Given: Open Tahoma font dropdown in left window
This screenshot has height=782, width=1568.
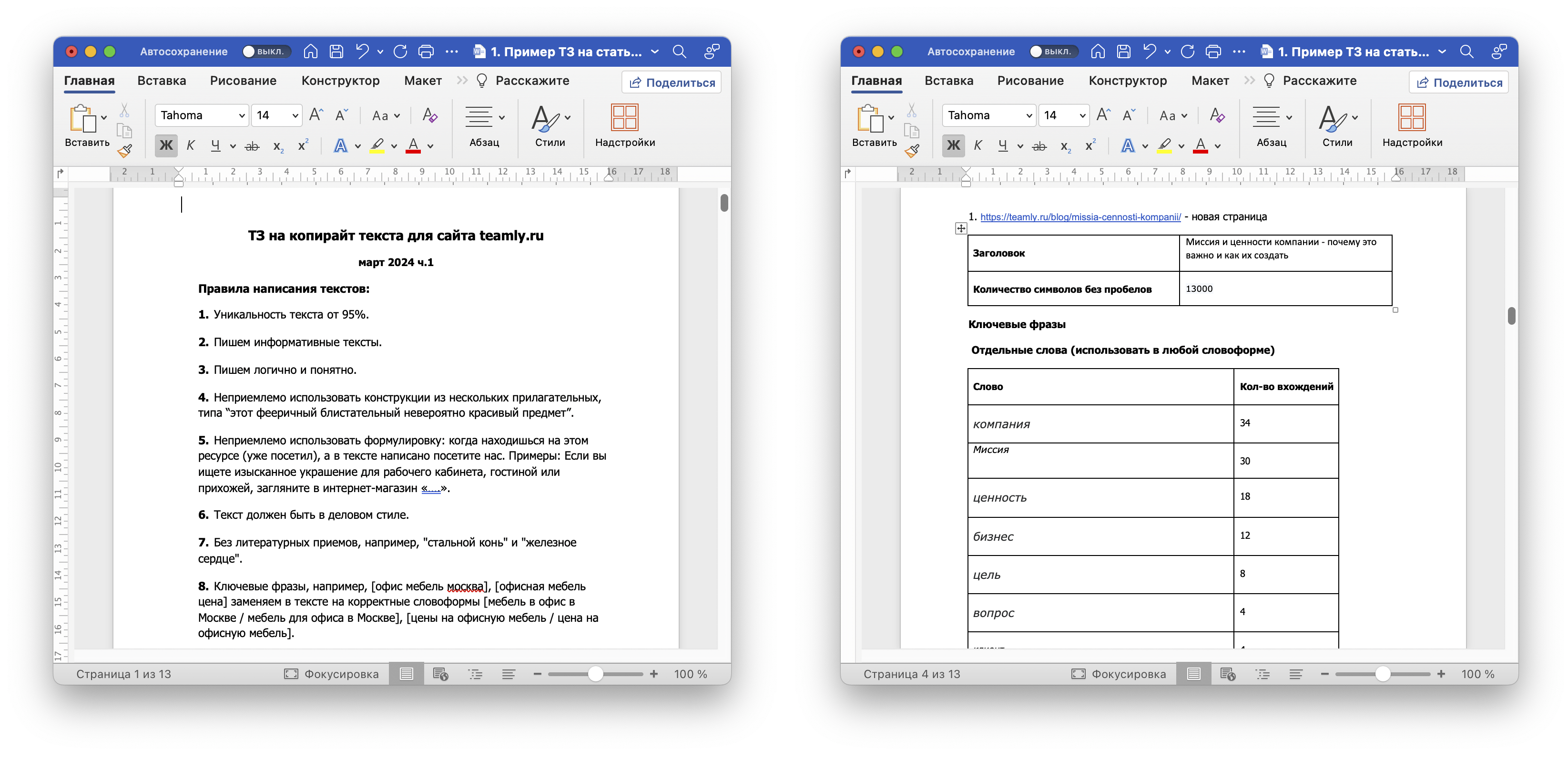Looking at the screenshot, I should (x=242, y=115).
